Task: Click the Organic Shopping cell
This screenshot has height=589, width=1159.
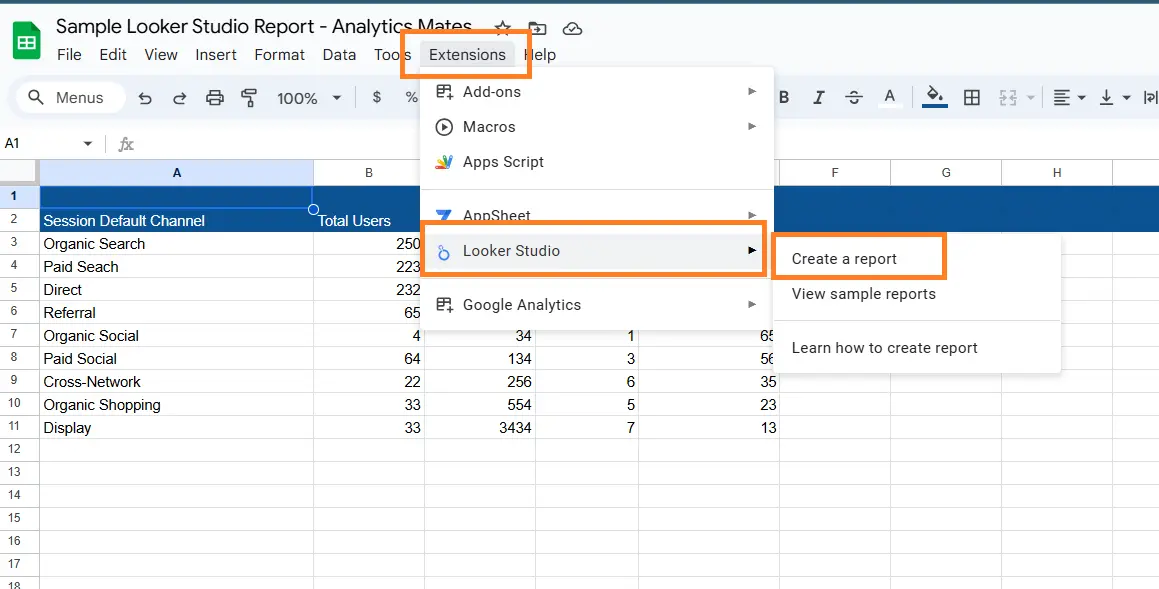Action: click(177, 405)
